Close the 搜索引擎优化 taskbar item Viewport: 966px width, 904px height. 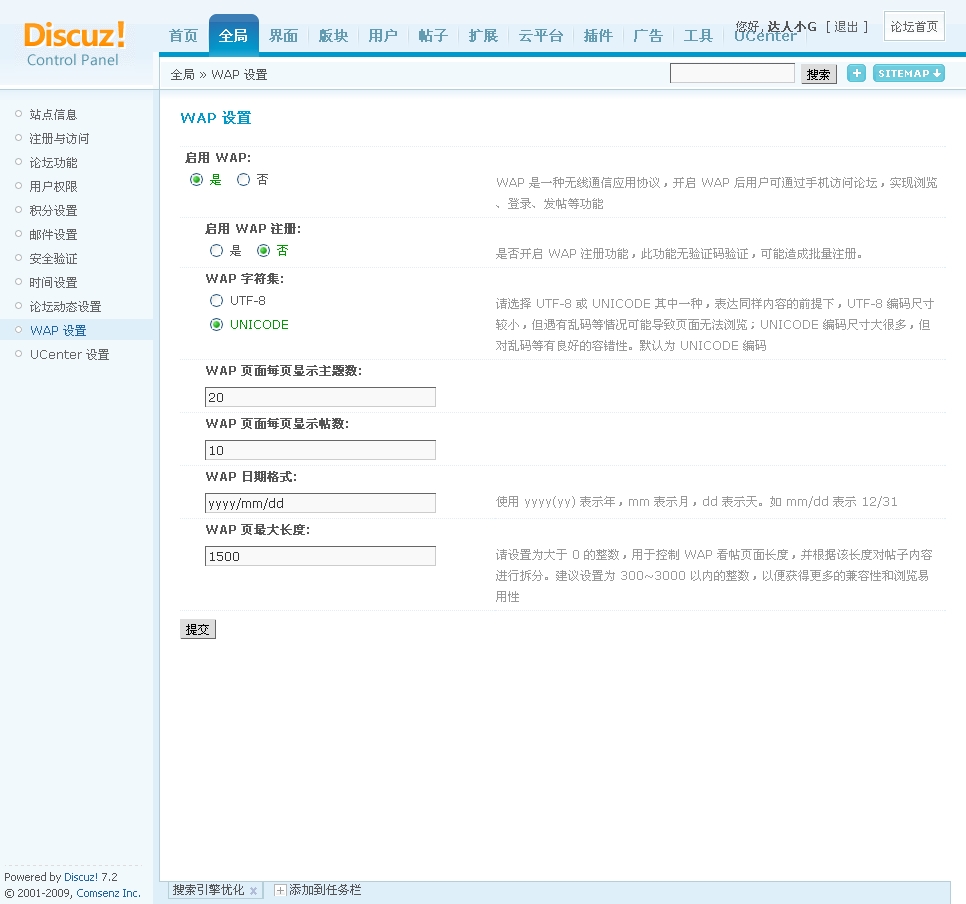pos(253,890)
